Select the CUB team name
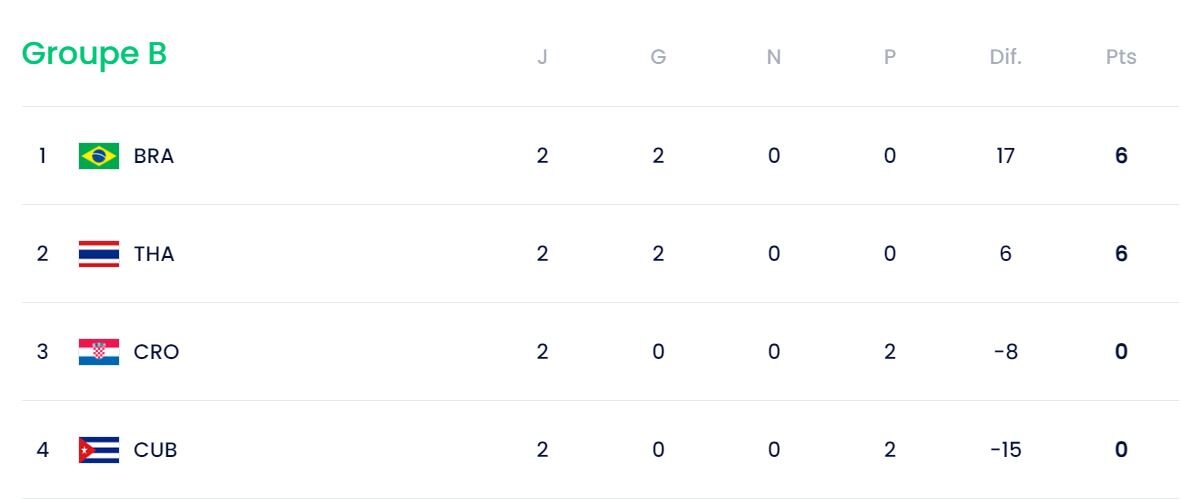The width and height of the screenshot is (1181, 500). click(x=155, y=450)
